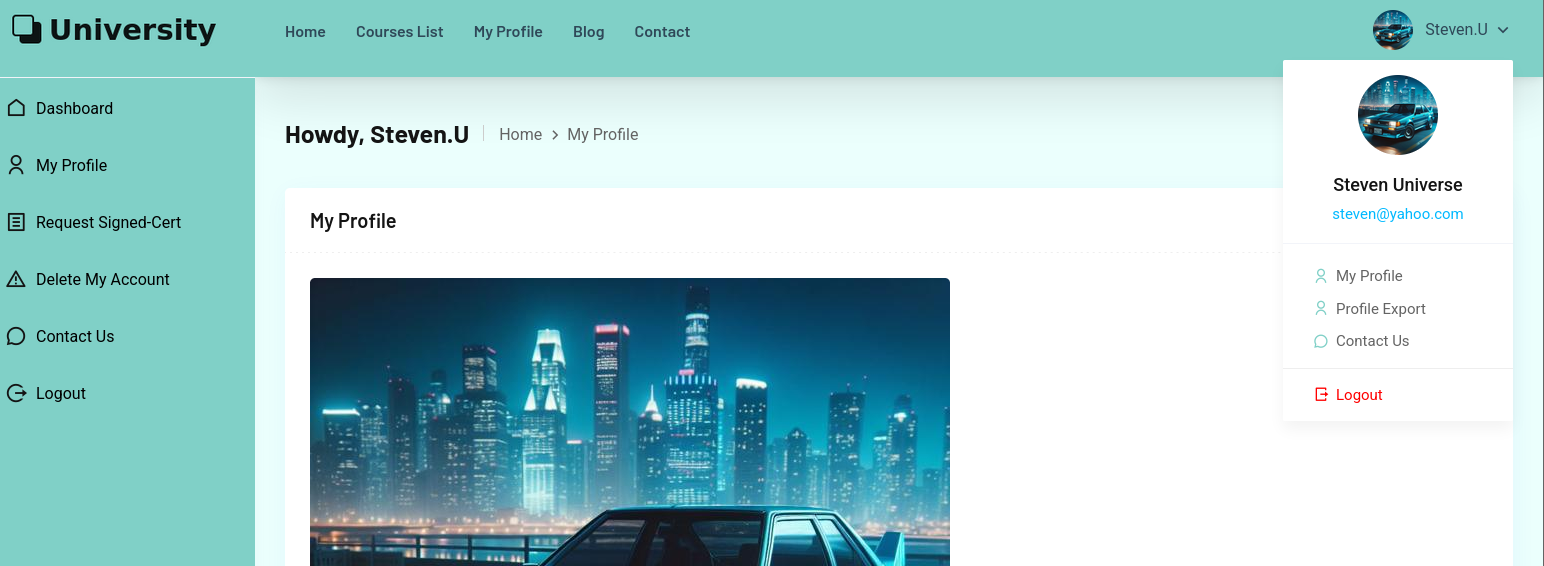The height and width of the screenshot is (566, 1544).
Task: Collapse the Steven.U account dropdown chevron
Action: [x=1503, y=30]
